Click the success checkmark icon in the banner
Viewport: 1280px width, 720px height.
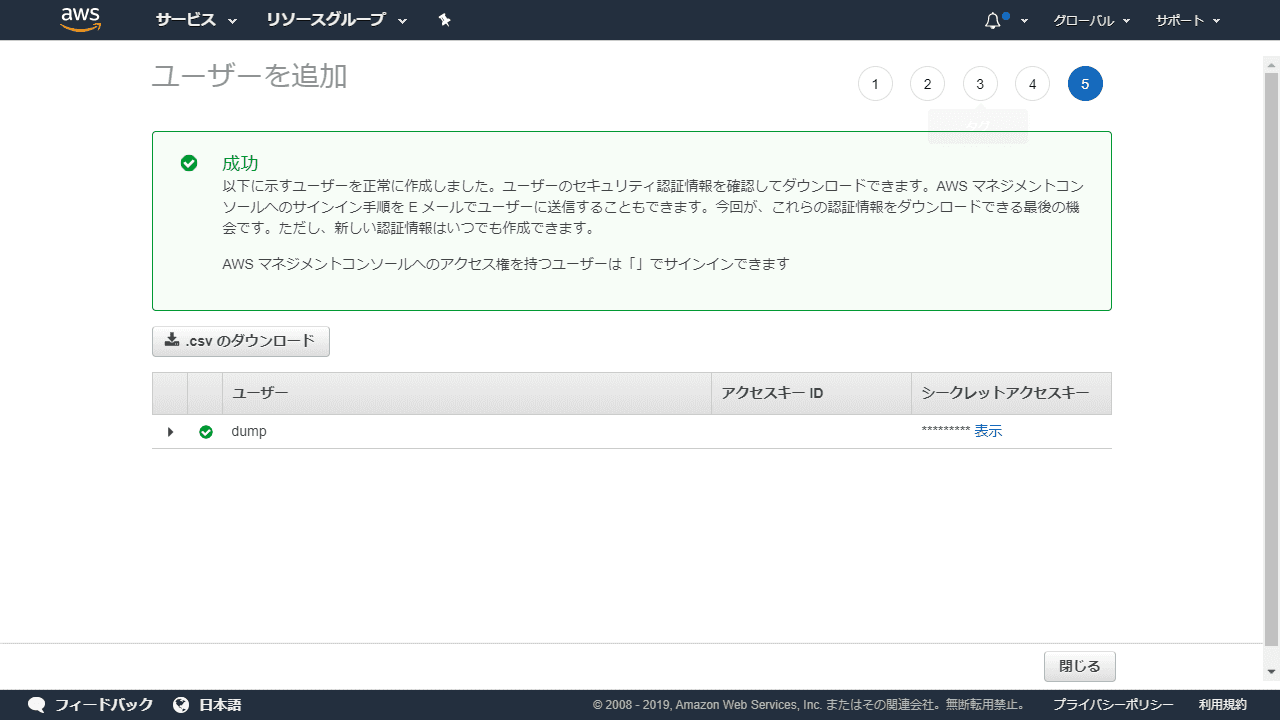tap(189, 163)
